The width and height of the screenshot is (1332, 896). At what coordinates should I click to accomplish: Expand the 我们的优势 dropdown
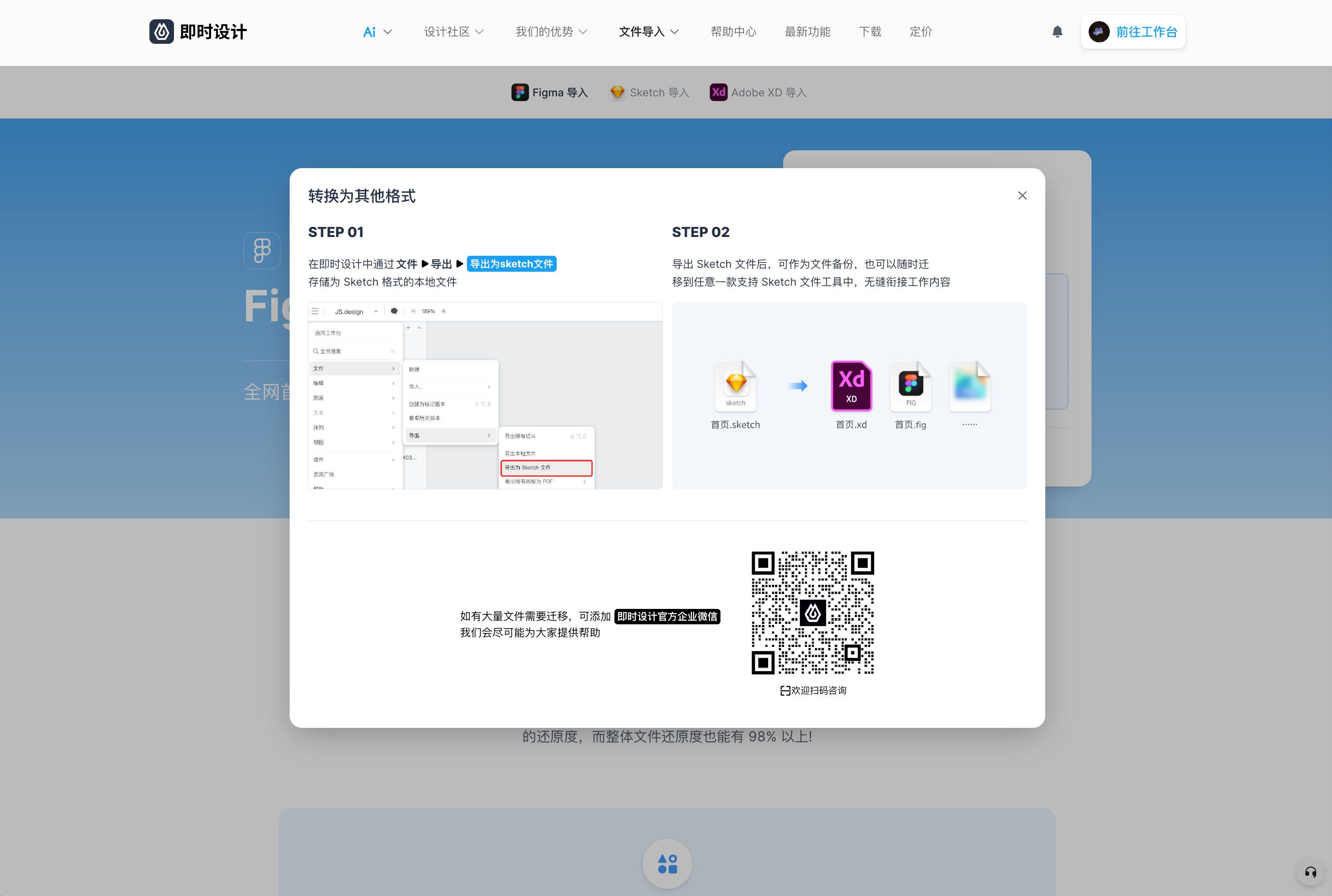[551, 32]
